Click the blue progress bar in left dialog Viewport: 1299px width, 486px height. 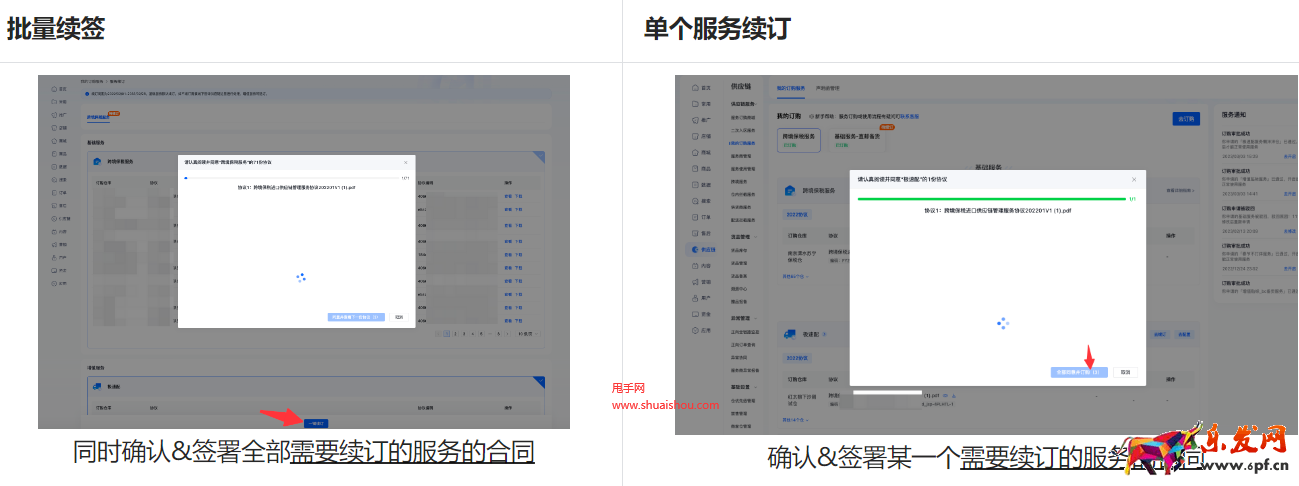tap(291, 179)
